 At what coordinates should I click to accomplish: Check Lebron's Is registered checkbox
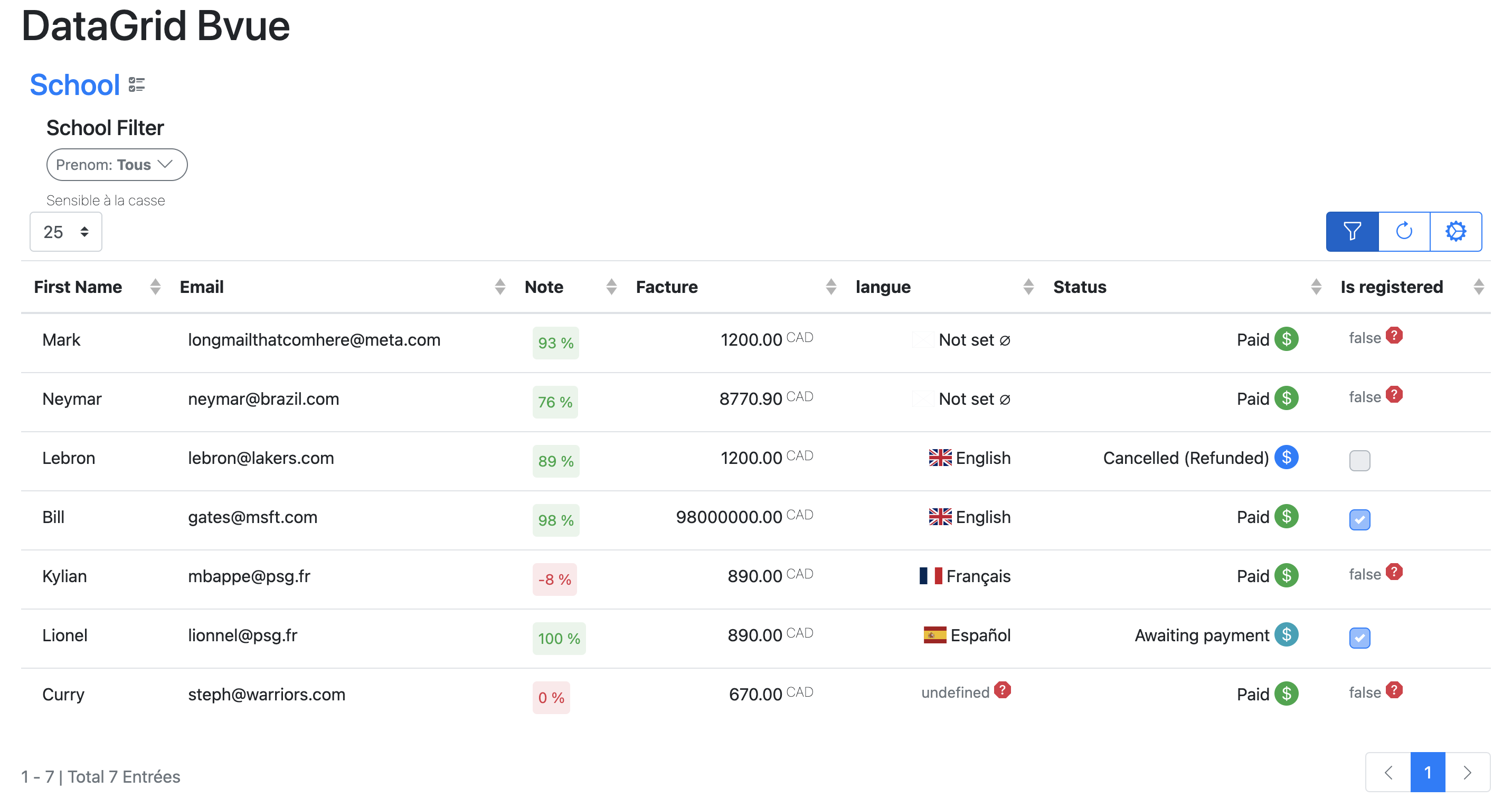pos(1359,461)
